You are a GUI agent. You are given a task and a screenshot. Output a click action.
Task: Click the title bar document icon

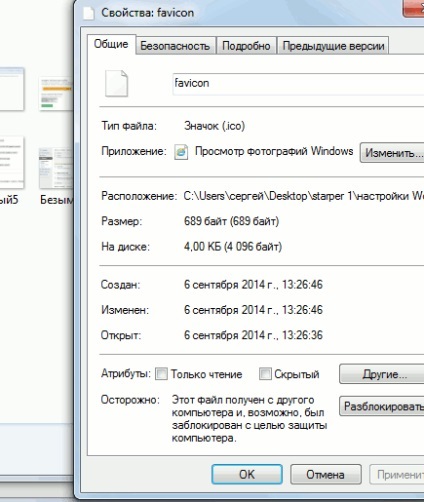click(89, 13)
